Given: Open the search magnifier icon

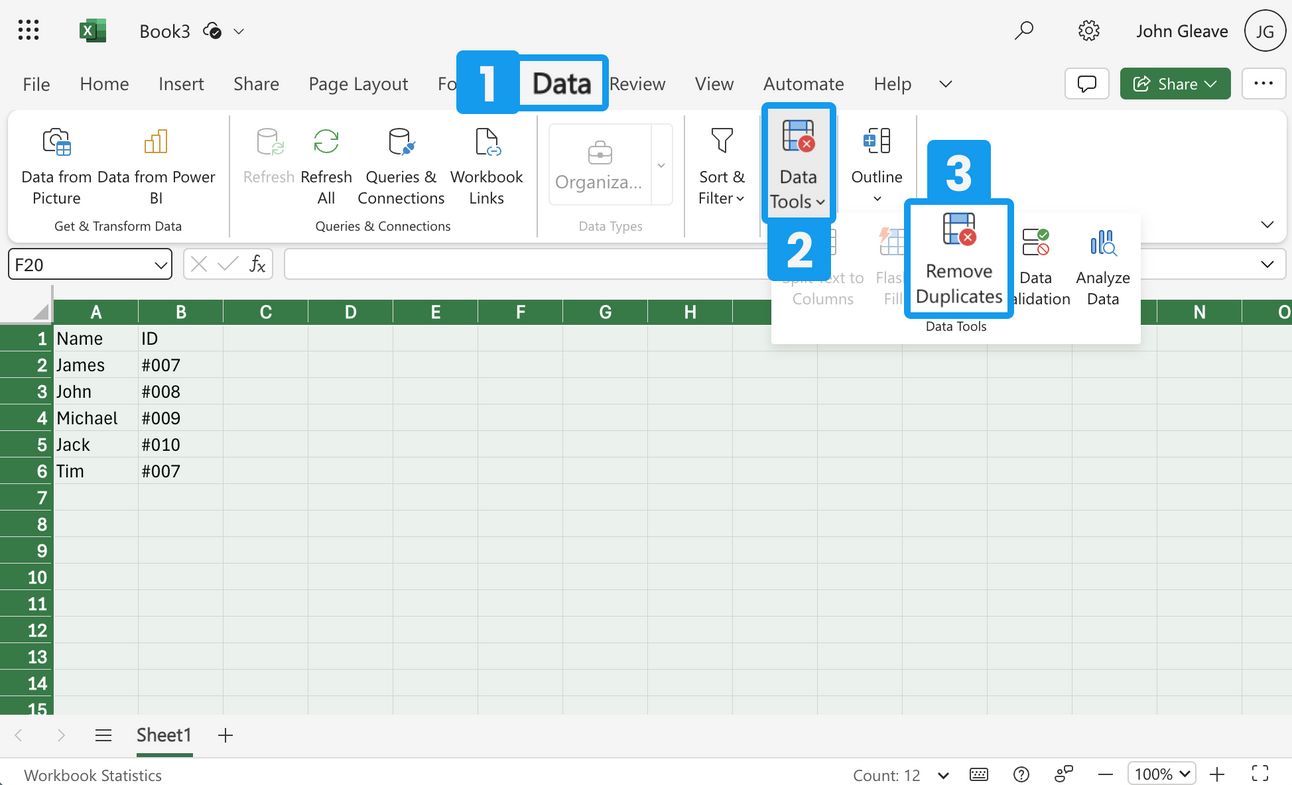Looking at the screenshot, I should (1024, 31).
